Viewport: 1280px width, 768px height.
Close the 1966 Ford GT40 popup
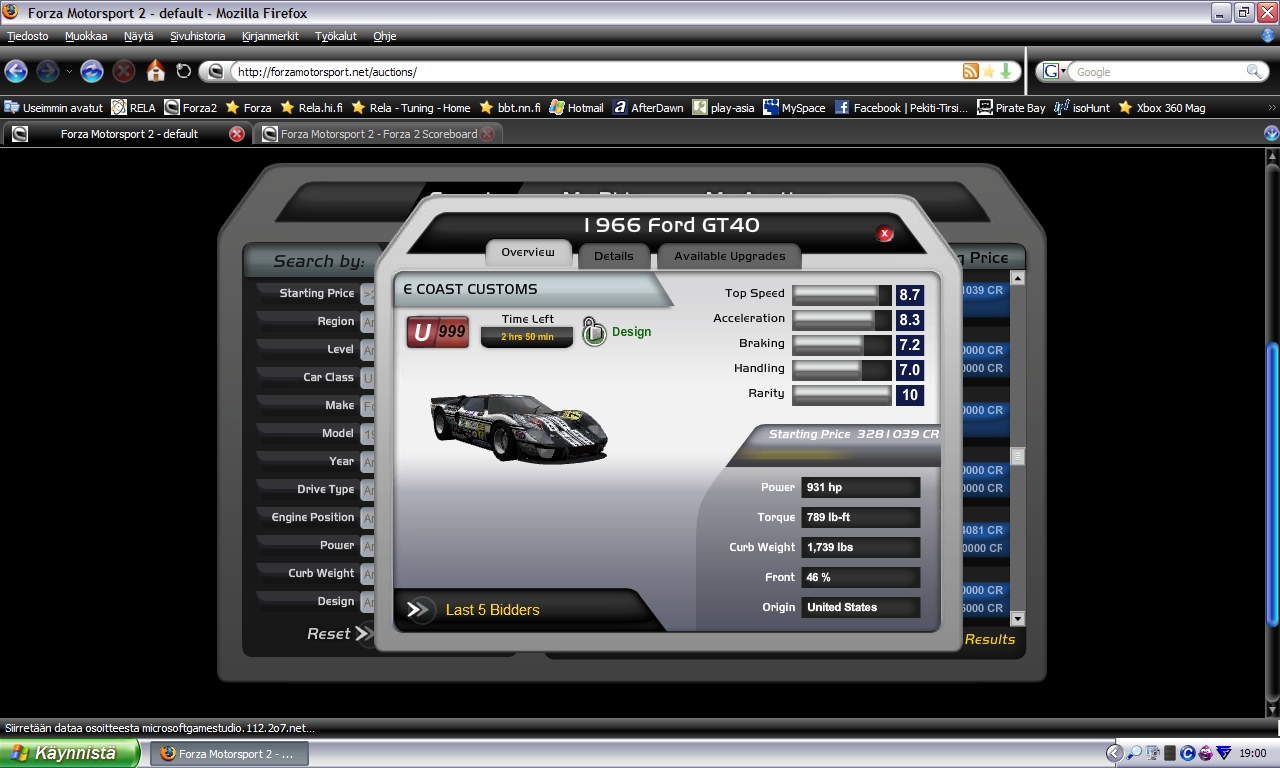[x=884, y=234]
